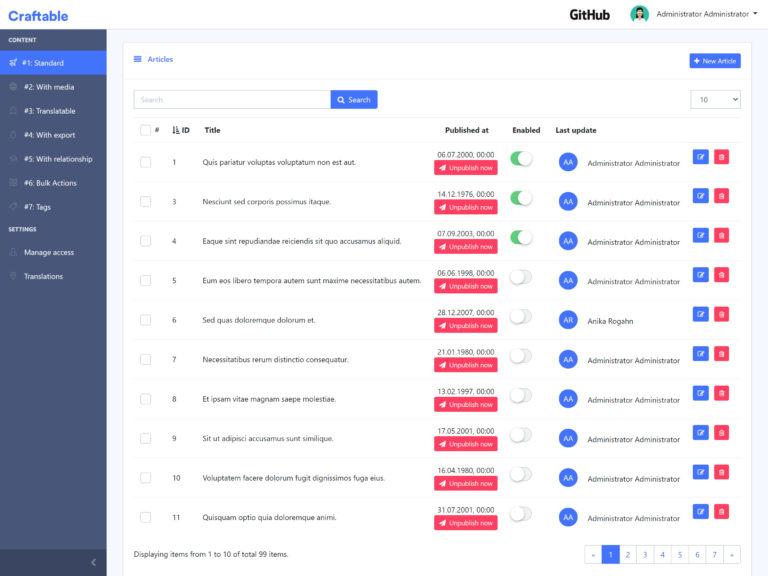Select the checkbox for article 7

[x=145, y=360]
